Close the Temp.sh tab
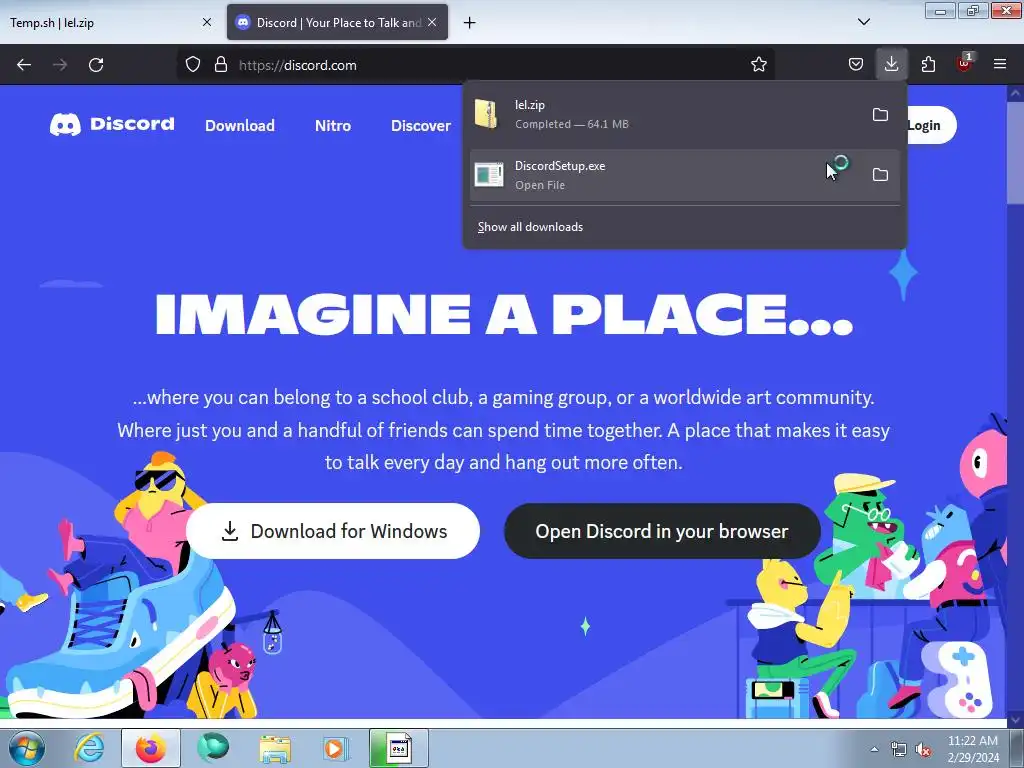Image resolution: width=1024 pixels, height=768 pixels. tap(207, 22)
